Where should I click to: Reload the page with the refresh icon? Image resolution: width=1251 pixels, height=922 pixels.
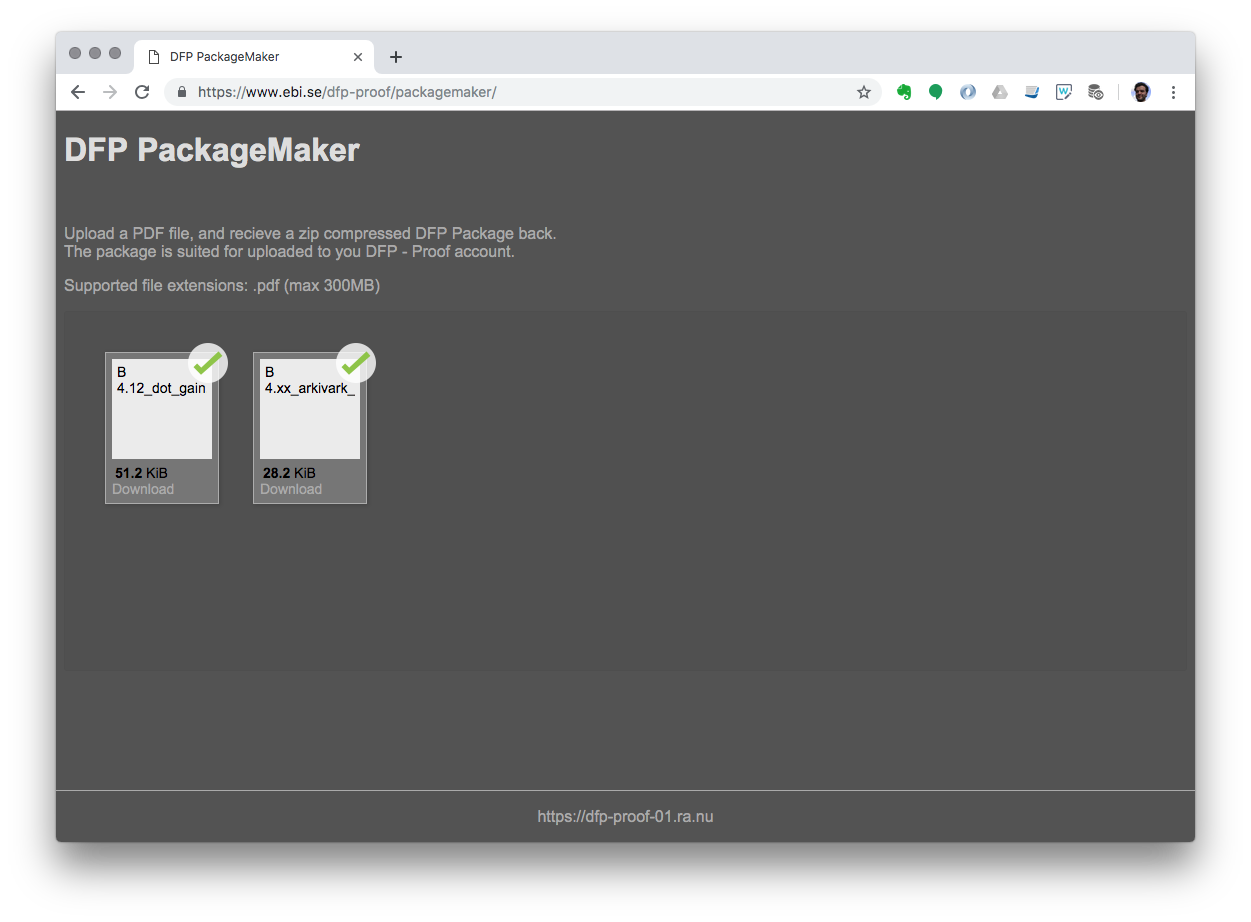click(142, 92)
